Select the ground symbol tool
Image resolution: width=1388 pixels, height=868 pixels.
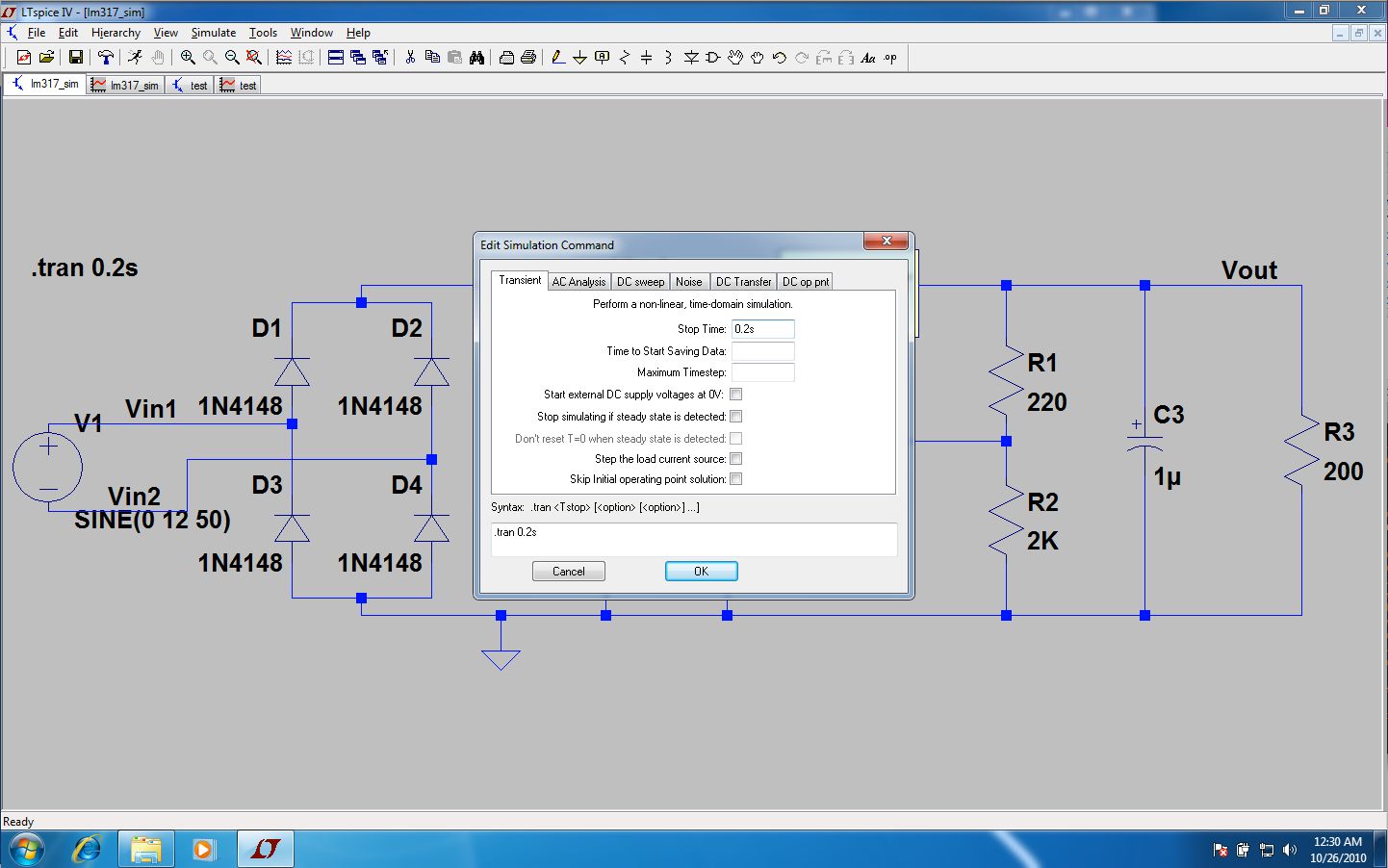[x=578, y=58]
